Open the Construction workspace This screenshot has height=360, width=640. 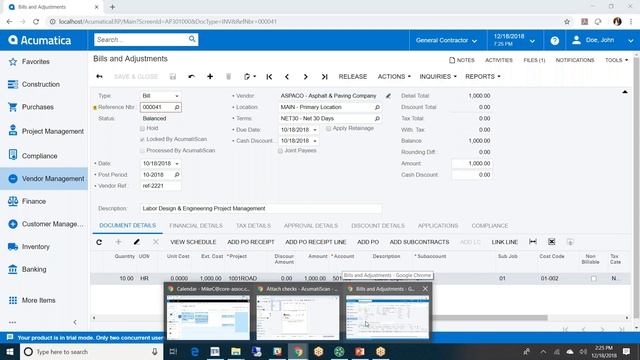click(x=40, y=84)
